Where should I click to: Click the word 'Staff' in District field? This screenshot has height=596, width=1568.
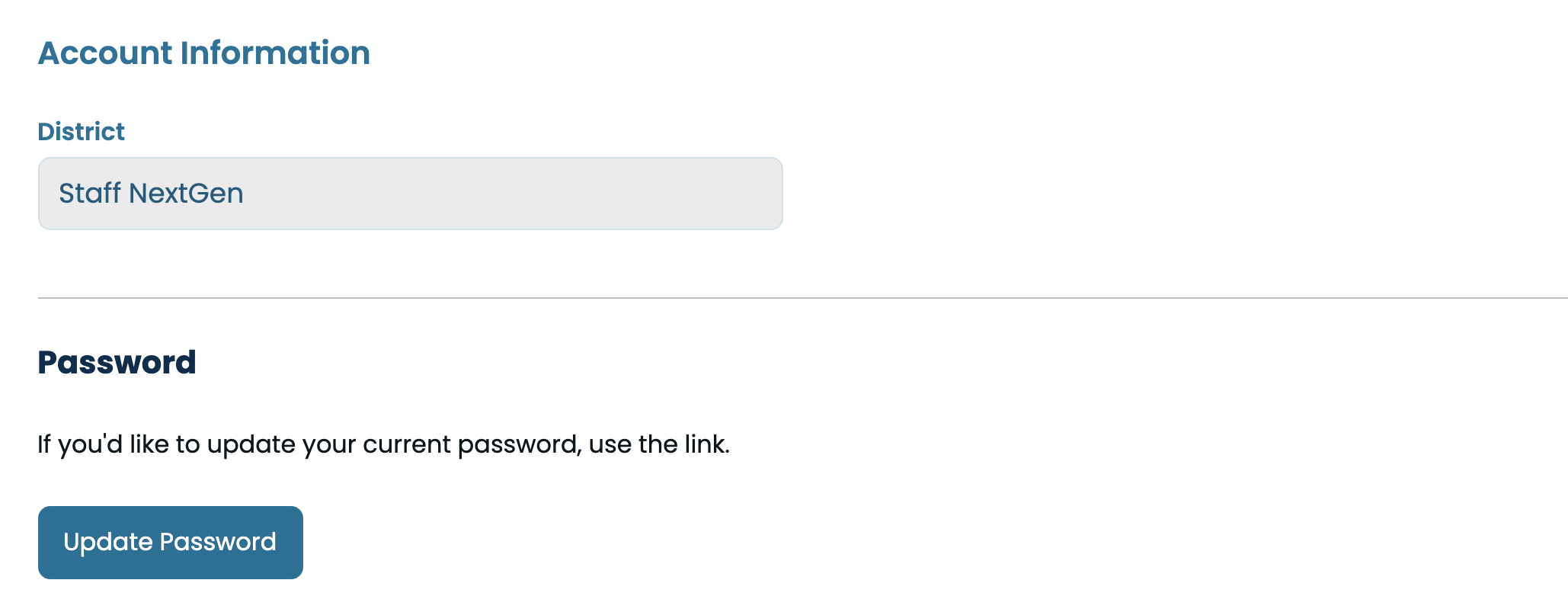(90, 194)
